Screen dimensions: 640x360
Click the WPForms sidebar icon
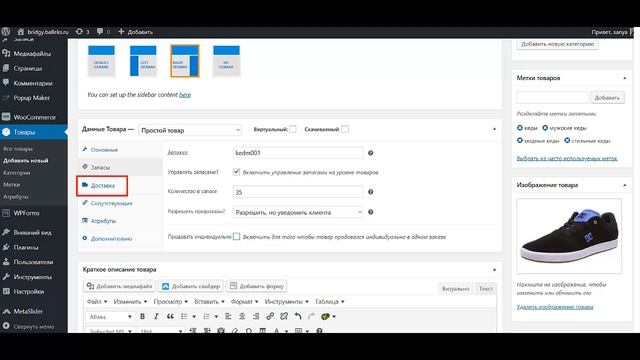coord(6,213)
